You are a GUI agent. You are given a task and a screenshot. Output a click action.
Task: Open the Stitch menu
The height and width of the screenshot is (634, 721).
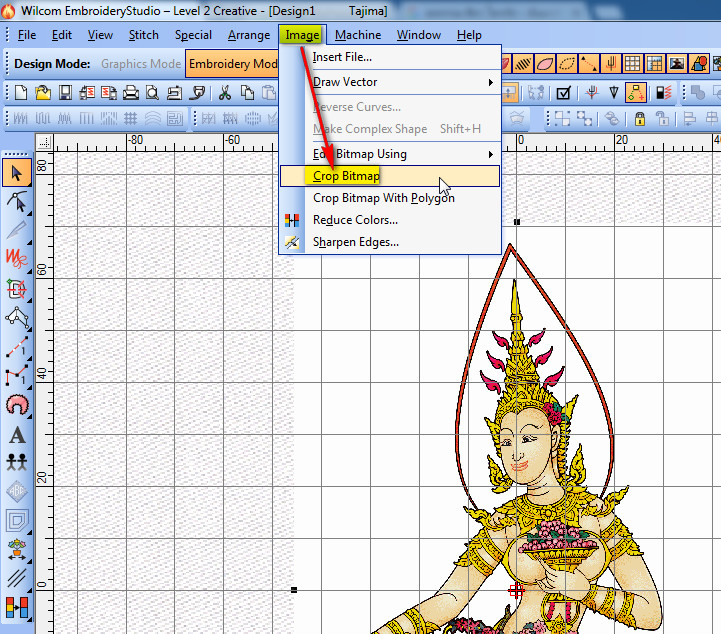(x=143, y=35)
